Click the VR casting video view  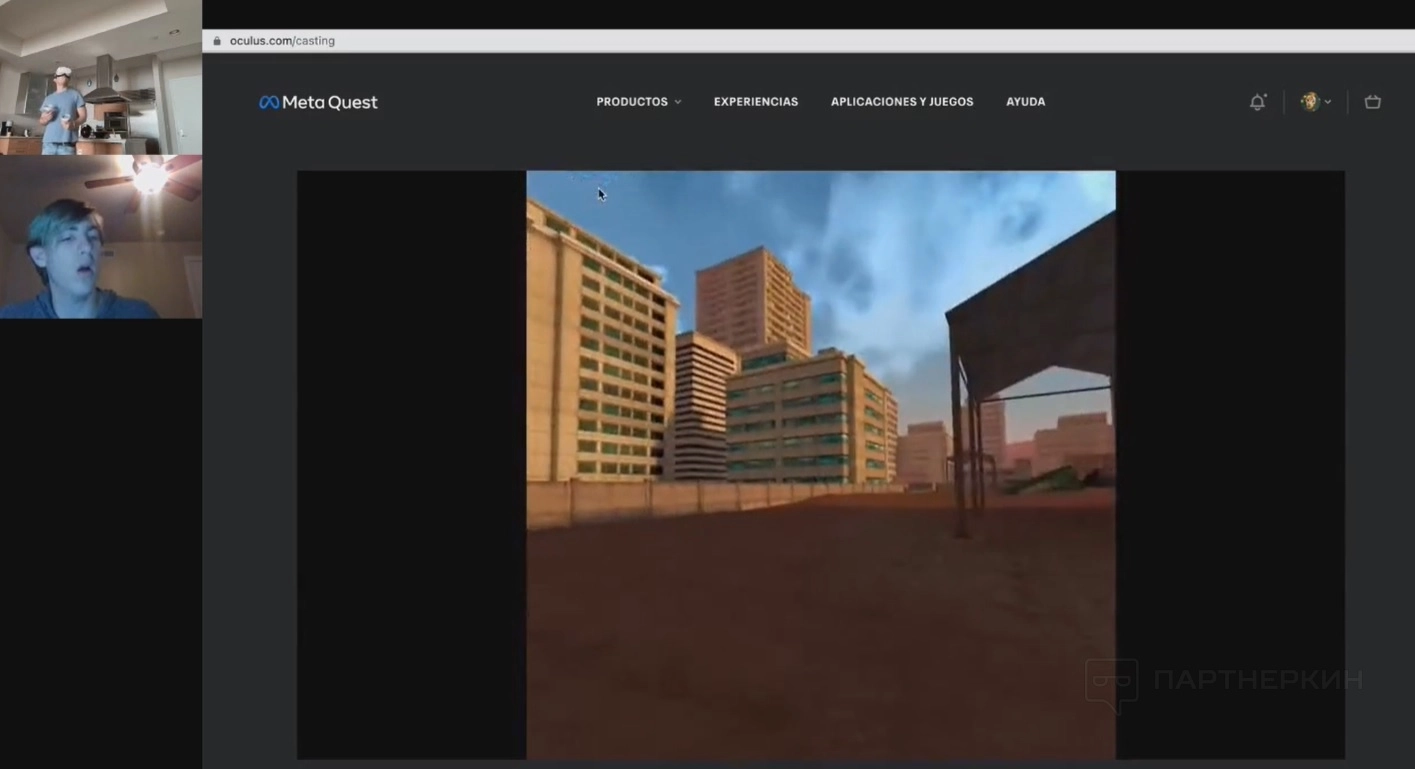820,464
